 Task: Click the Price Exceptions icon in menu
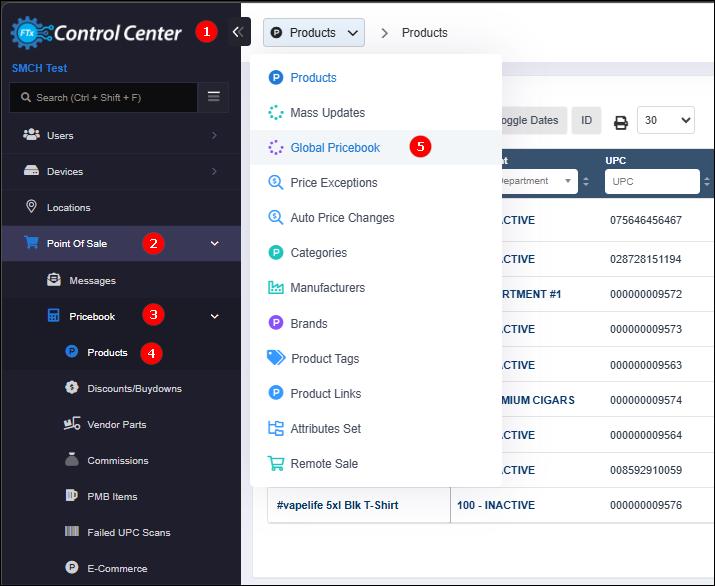(276, 183)
